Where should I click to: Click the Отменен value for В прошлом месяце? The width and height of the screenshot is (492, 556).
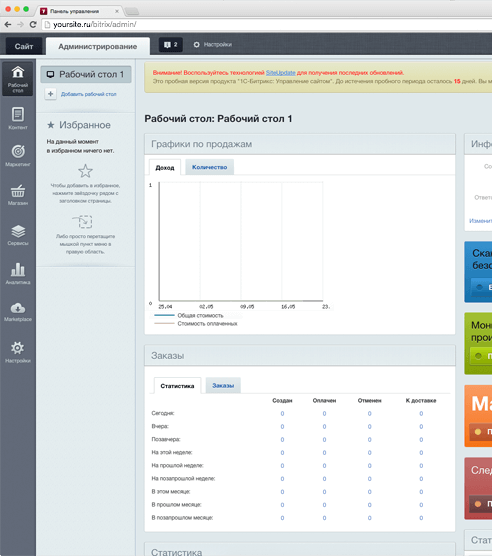pos(369,505)
